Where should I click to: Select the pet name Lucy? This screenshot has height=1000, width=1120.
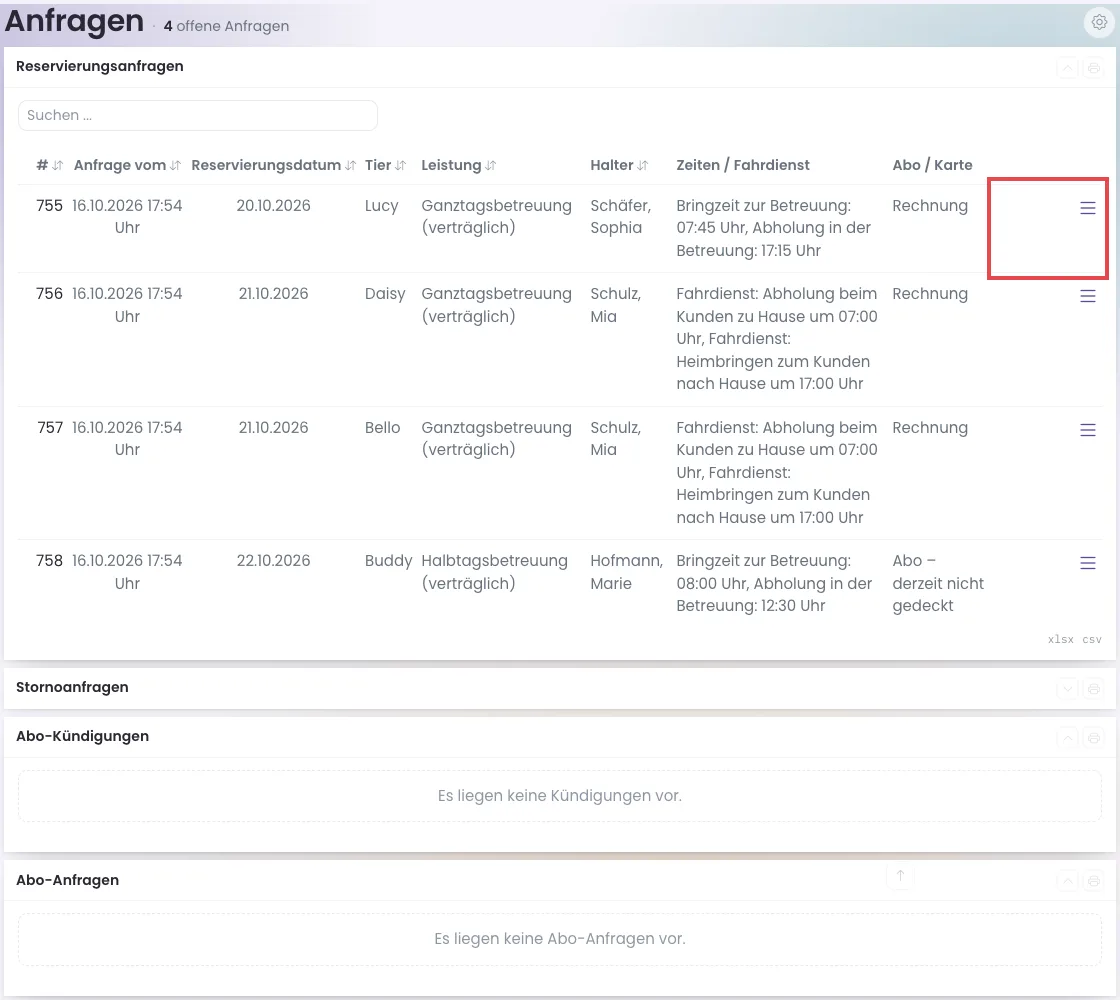click(381, 206)
